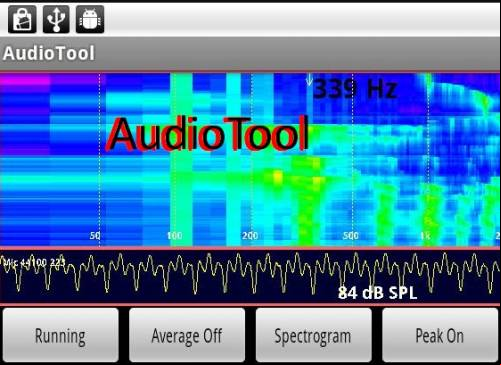
Task: Tap the yellow waveform oscilloscope trace
Action: (250, 273)
